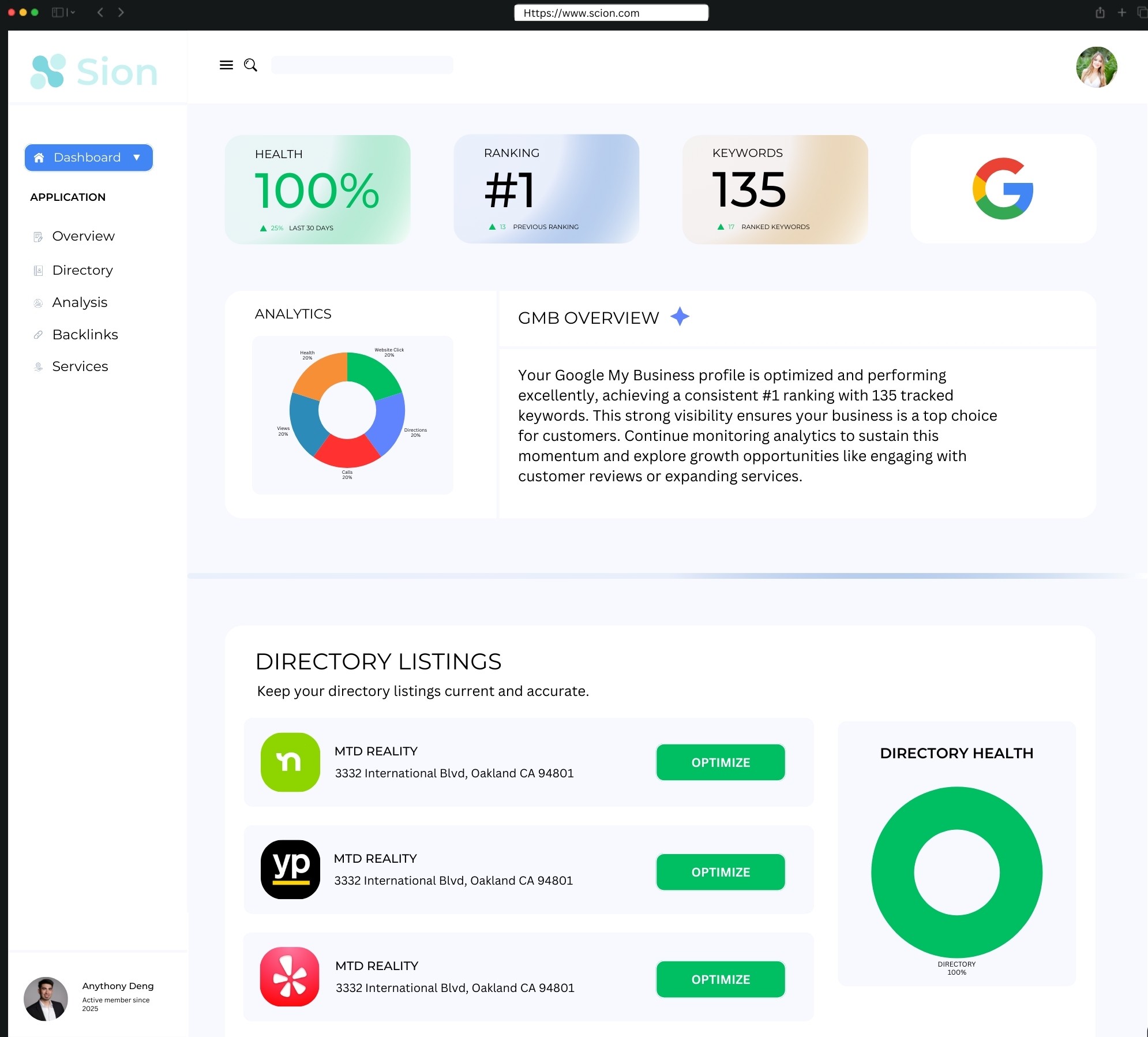
Task: Click the Sion logo
Action: pos(94,72)
